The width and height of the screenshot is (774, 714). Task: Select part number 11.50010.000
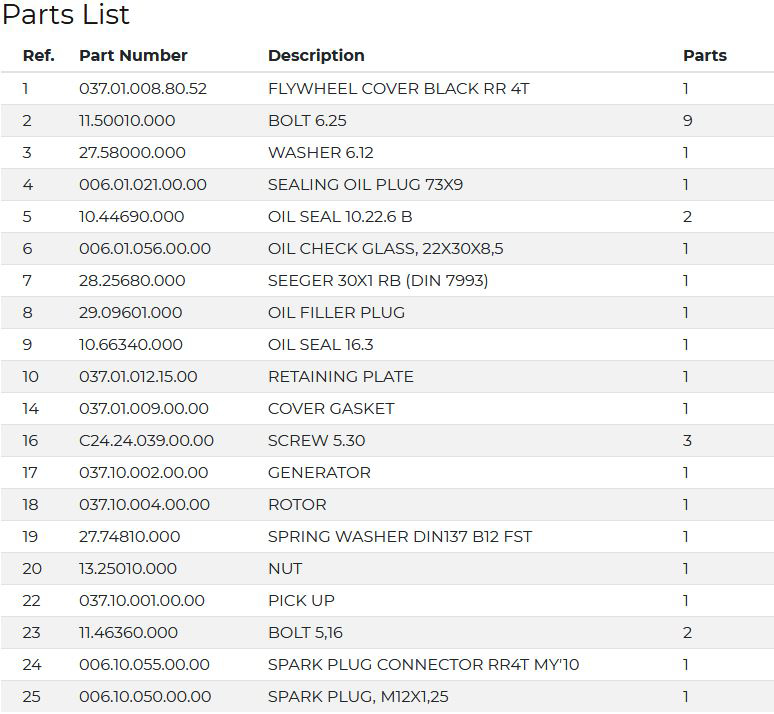coord(127,120)
